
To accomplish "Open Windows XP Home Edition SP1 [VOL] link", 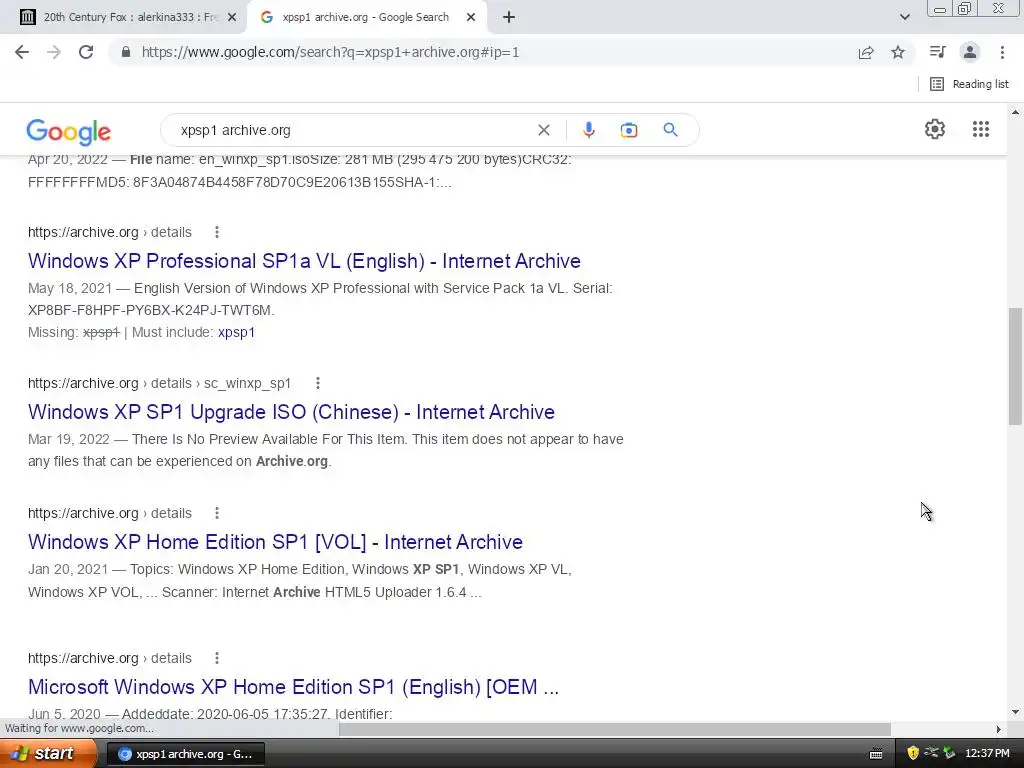I will click(x=276, y=542).
